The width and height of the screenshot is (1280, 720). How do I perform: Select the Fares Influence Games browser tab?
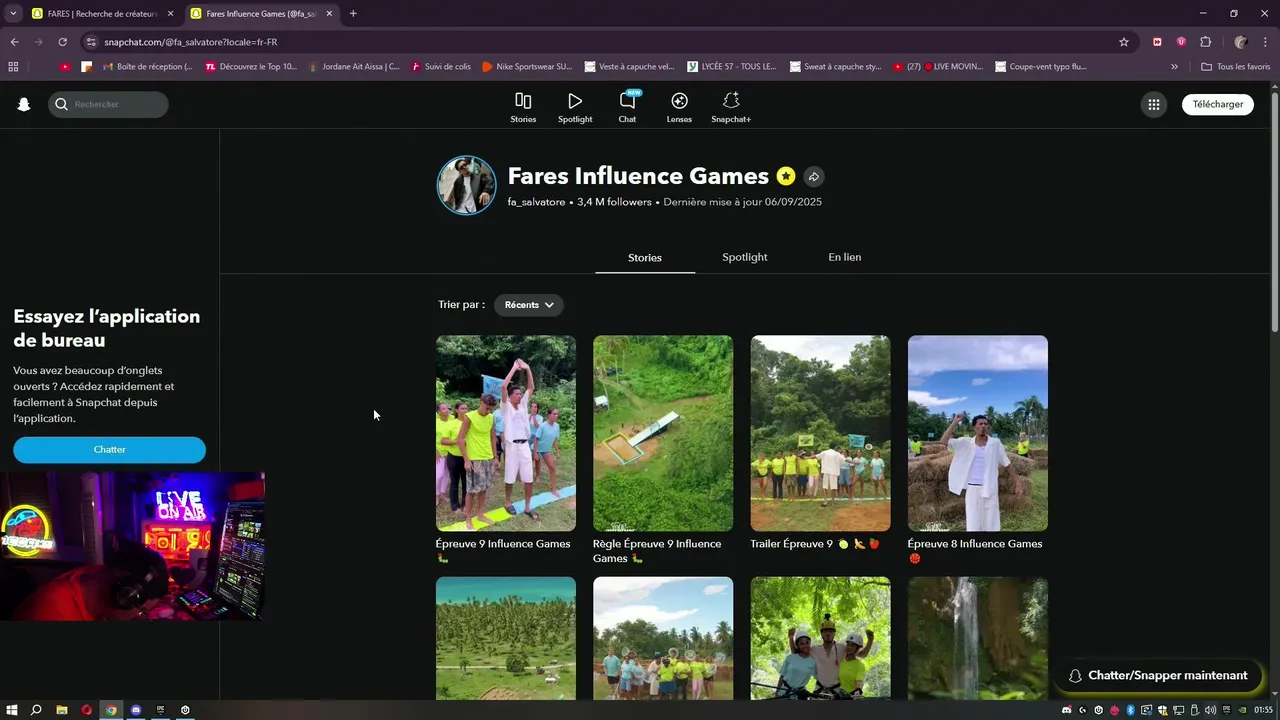260,14
